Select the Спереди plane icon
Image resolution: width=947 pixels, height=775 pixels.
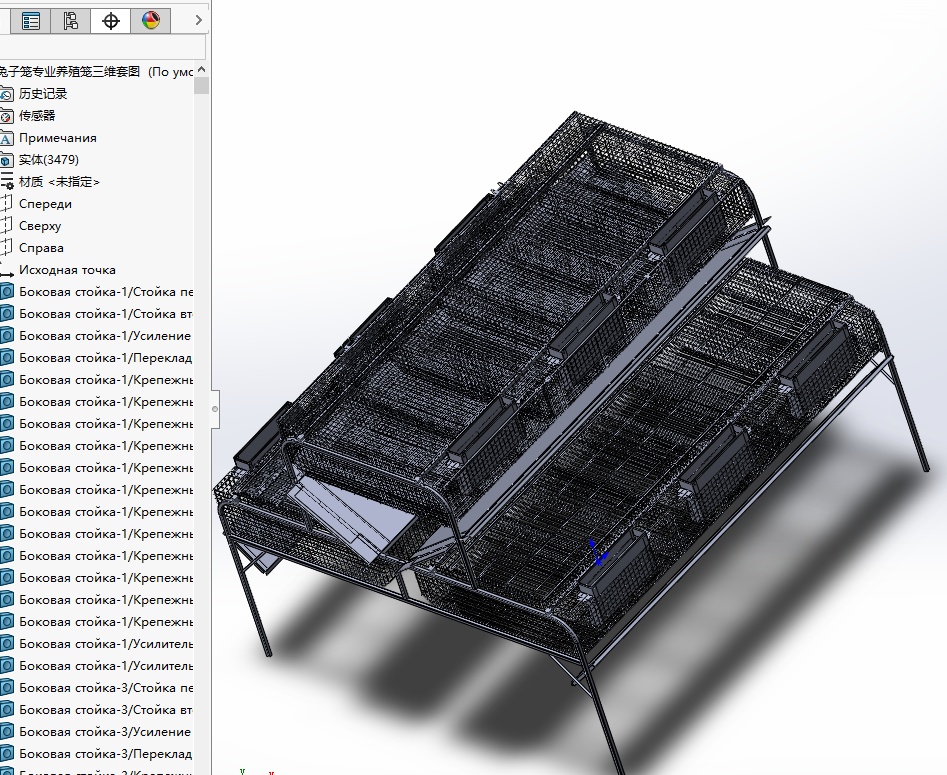coord(6,204)
